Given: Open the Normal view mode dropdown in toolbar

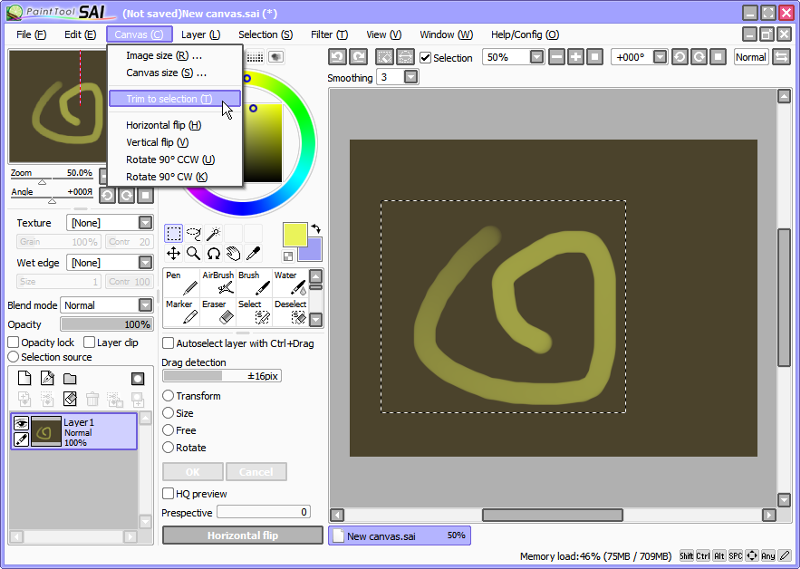Looking at the screenshot, I should click(x=751, y=57).
